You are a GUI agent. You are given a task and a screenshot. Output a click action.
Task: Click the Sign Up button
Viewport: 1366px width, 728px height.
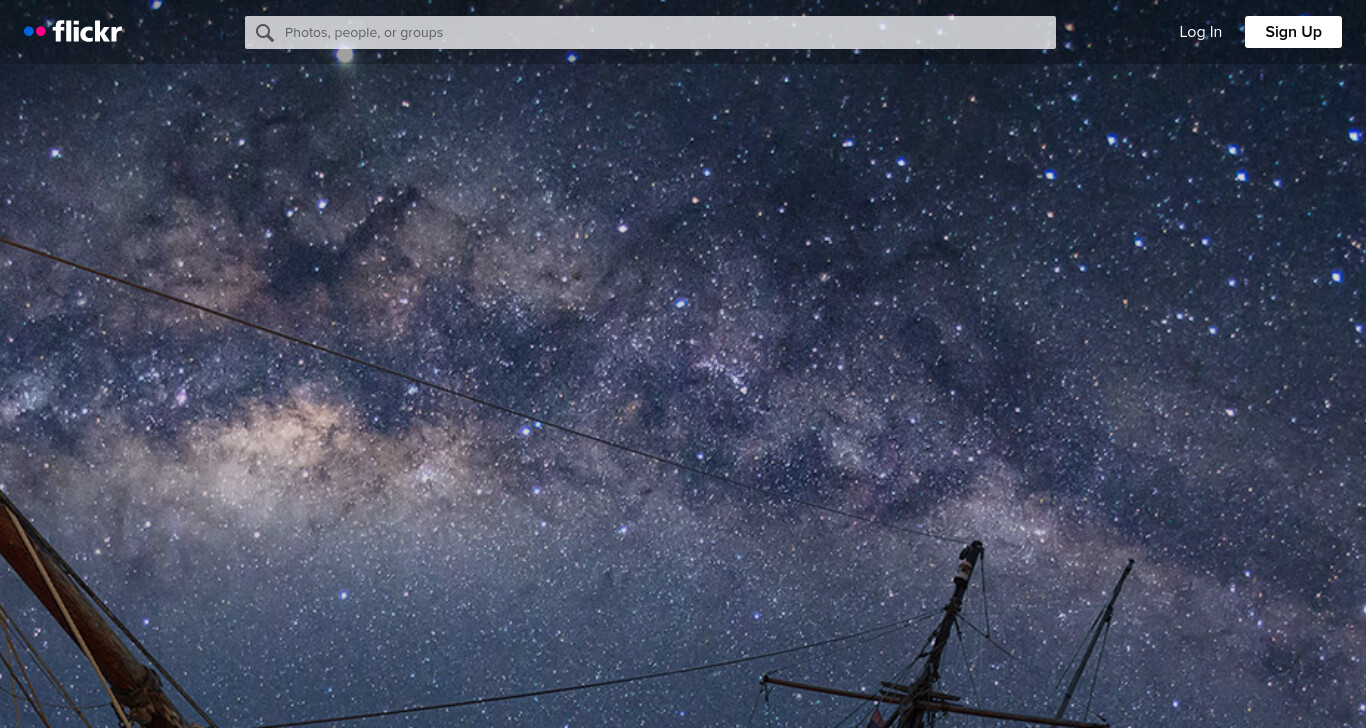[1293, 32]
